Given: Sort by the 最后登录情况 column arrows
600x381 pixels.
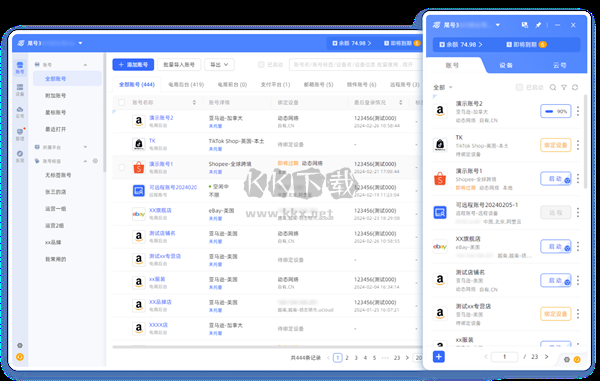Looking at the screenshot, I should point(400,103).
